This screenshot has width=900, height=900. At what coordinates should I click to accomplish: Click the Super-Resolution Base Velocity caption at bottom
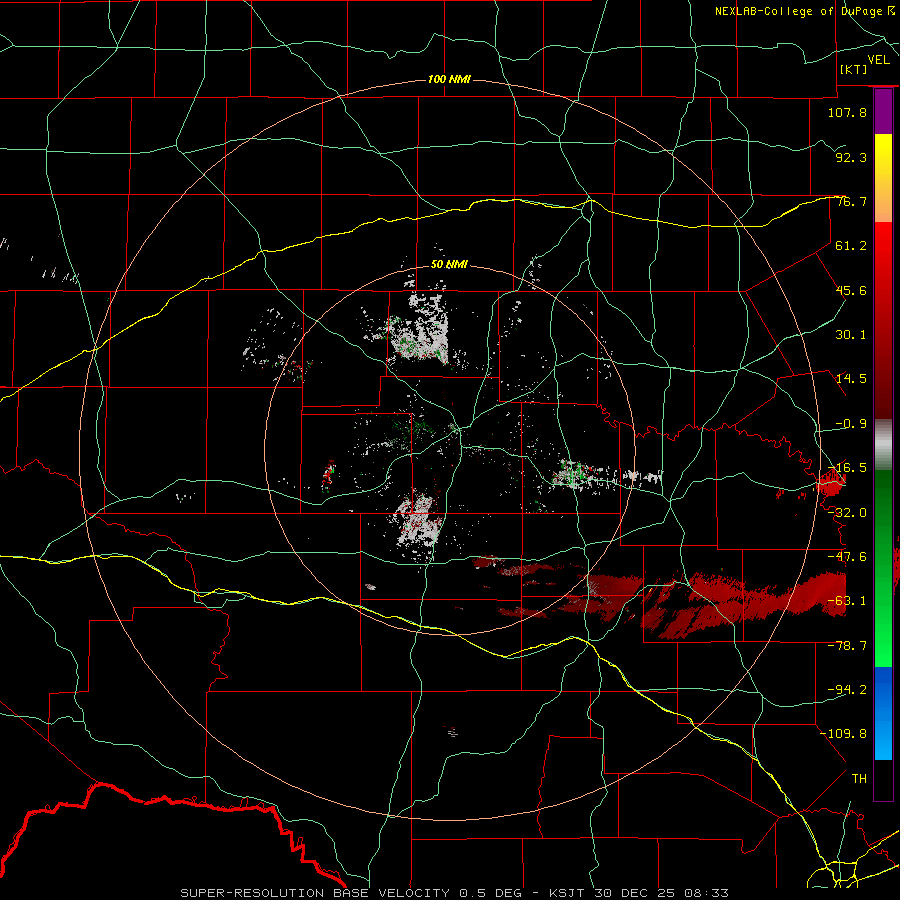[x=455, y=893]
